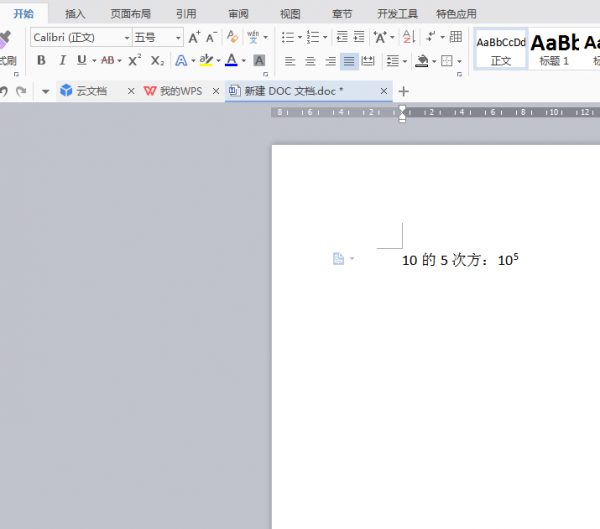Viewport: 600px width, 529px height.
Task: Open the 开始 ribbon tab
Action: point(24,14)
